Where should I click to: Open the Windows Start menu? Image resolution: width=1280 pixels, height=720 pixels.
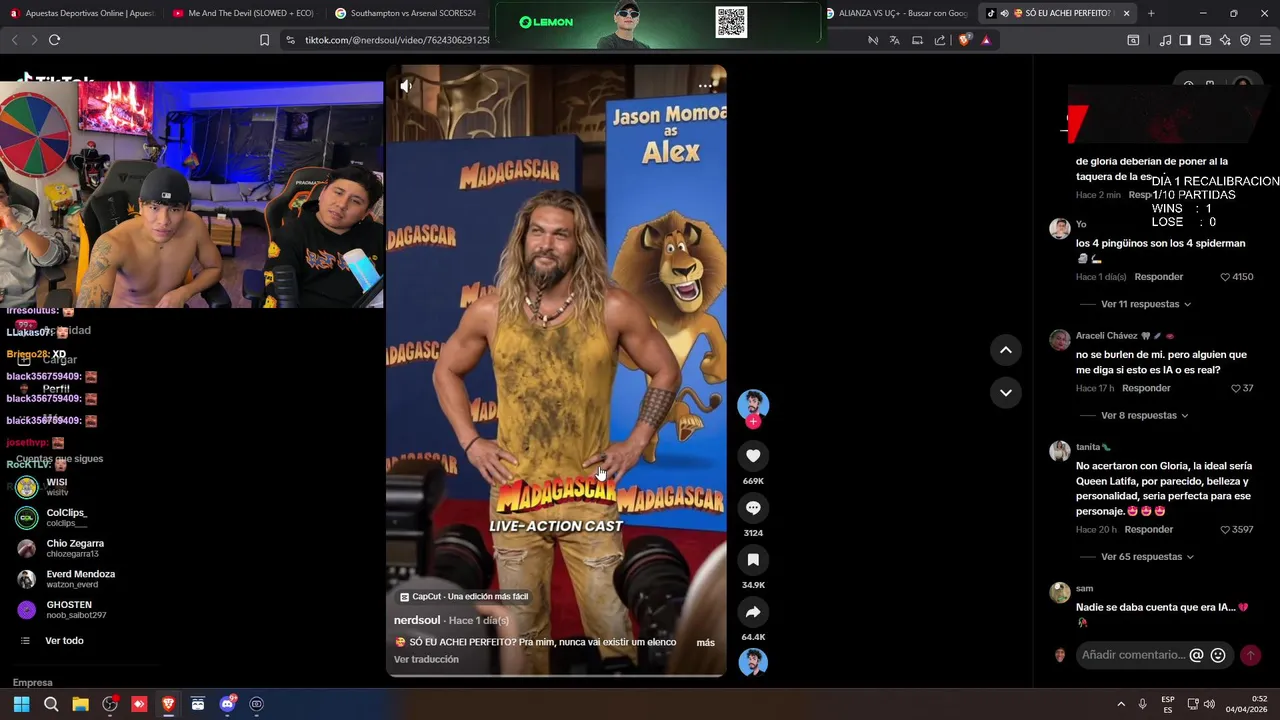[x=21, y=704]
